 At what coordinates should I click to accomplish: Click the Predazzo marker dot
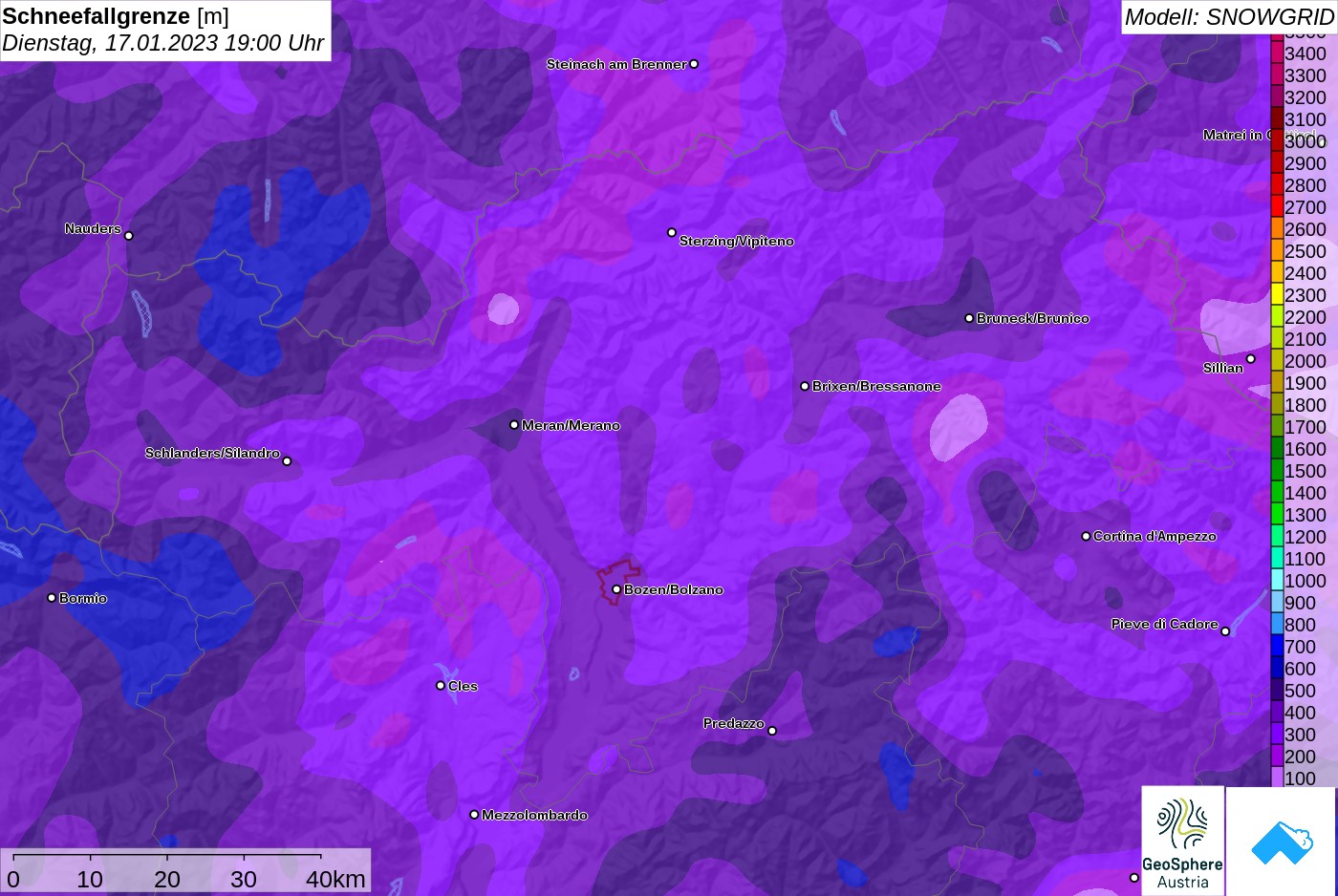point(772,731)
